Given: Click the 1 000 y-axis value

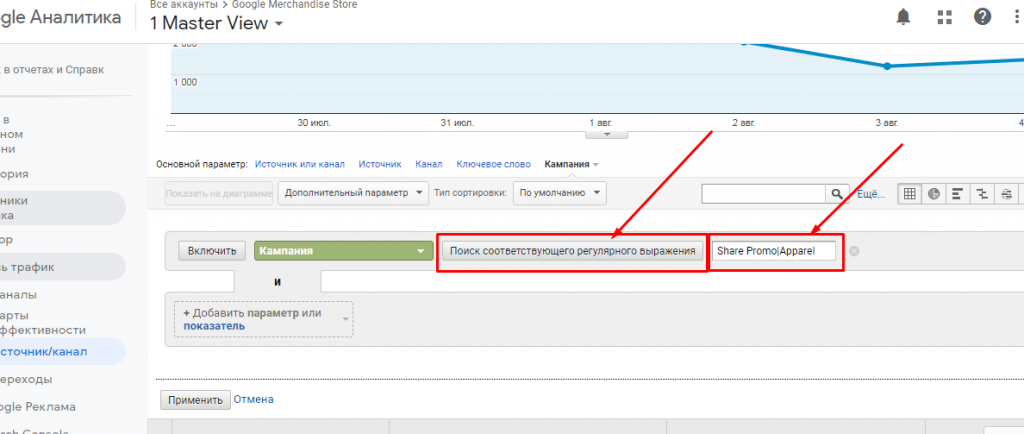Looking at the screenshot, I should click(x=185, y=82).
